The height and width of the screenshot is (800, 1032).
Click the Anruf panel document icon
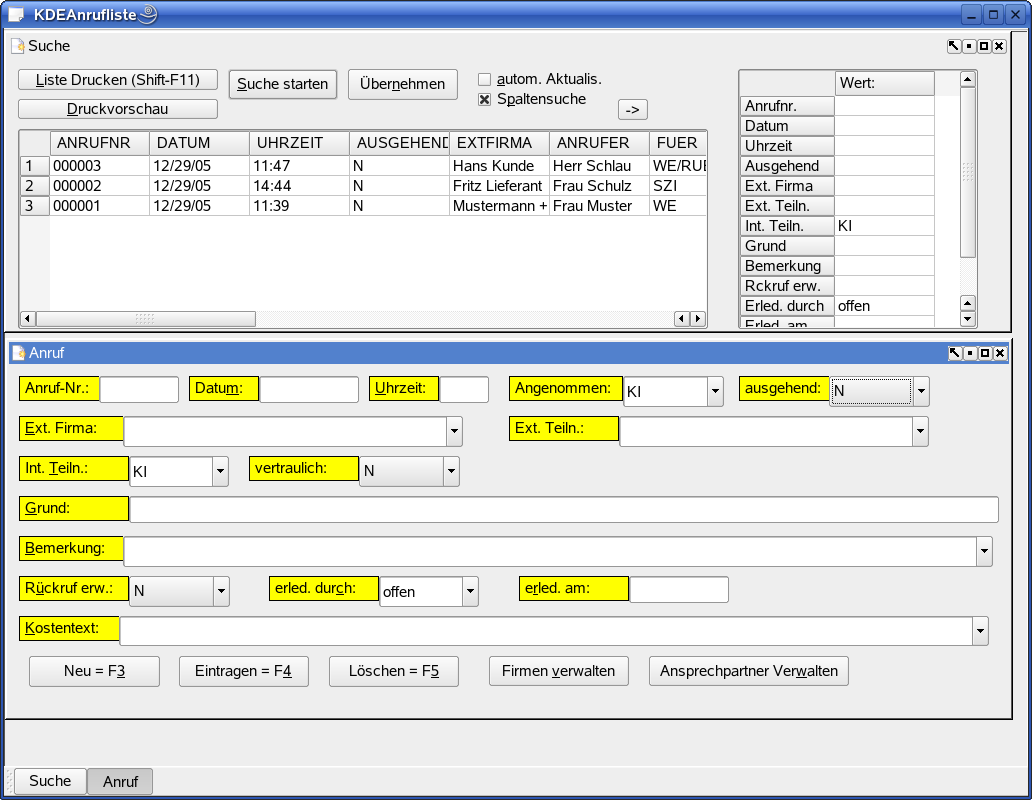tap(17, 353)
